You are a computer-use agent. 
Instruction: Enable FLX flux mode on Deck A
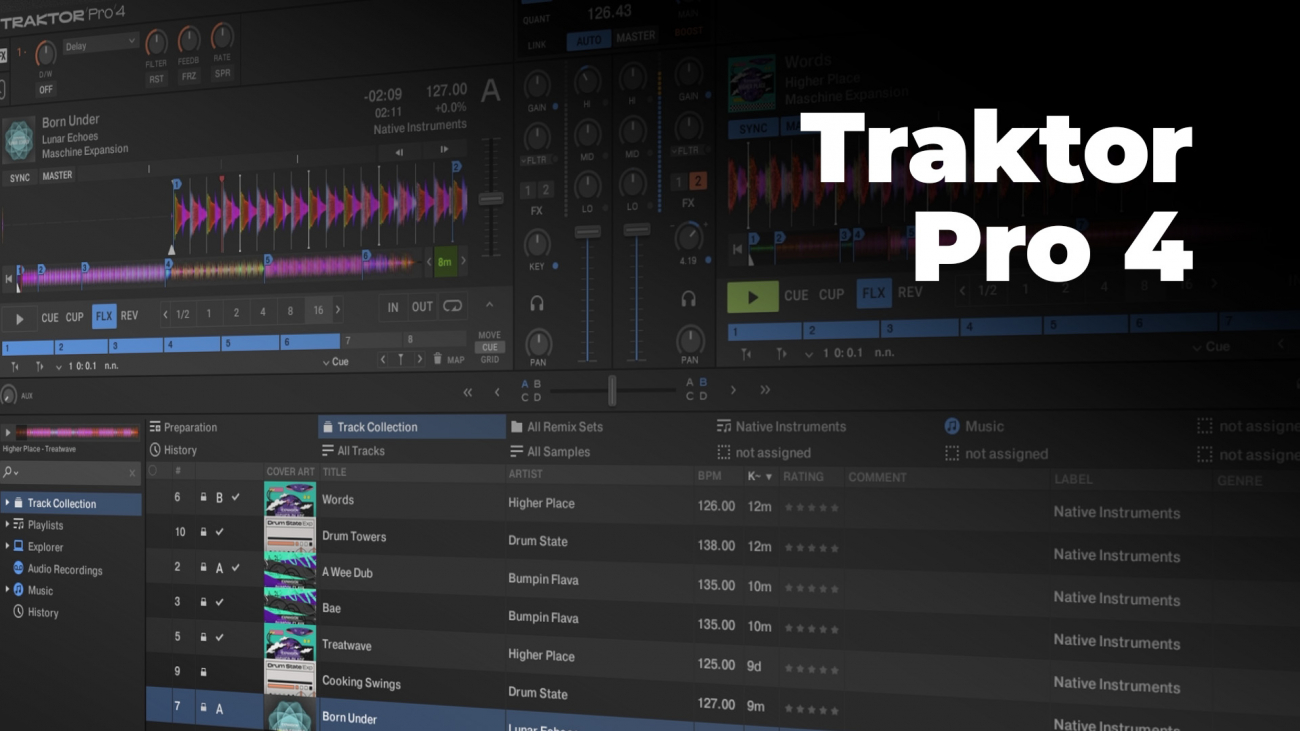[104, 316]
